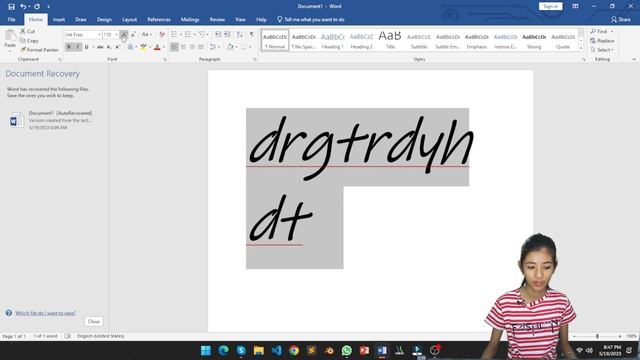This screenshot has height=360, width=640.
Task: Close the Document Recovery pane
Action: (x=93, y=321)
